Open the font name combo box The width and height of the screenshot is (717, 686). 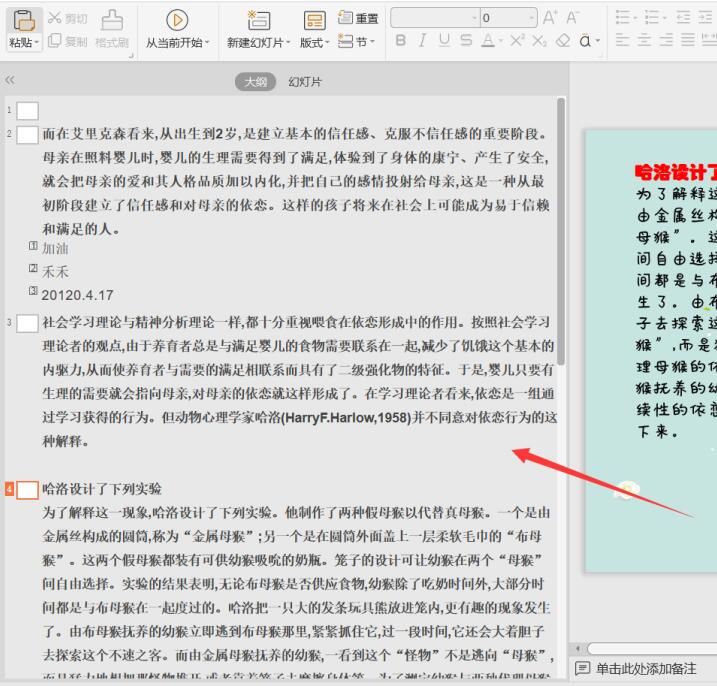[435, 18]
